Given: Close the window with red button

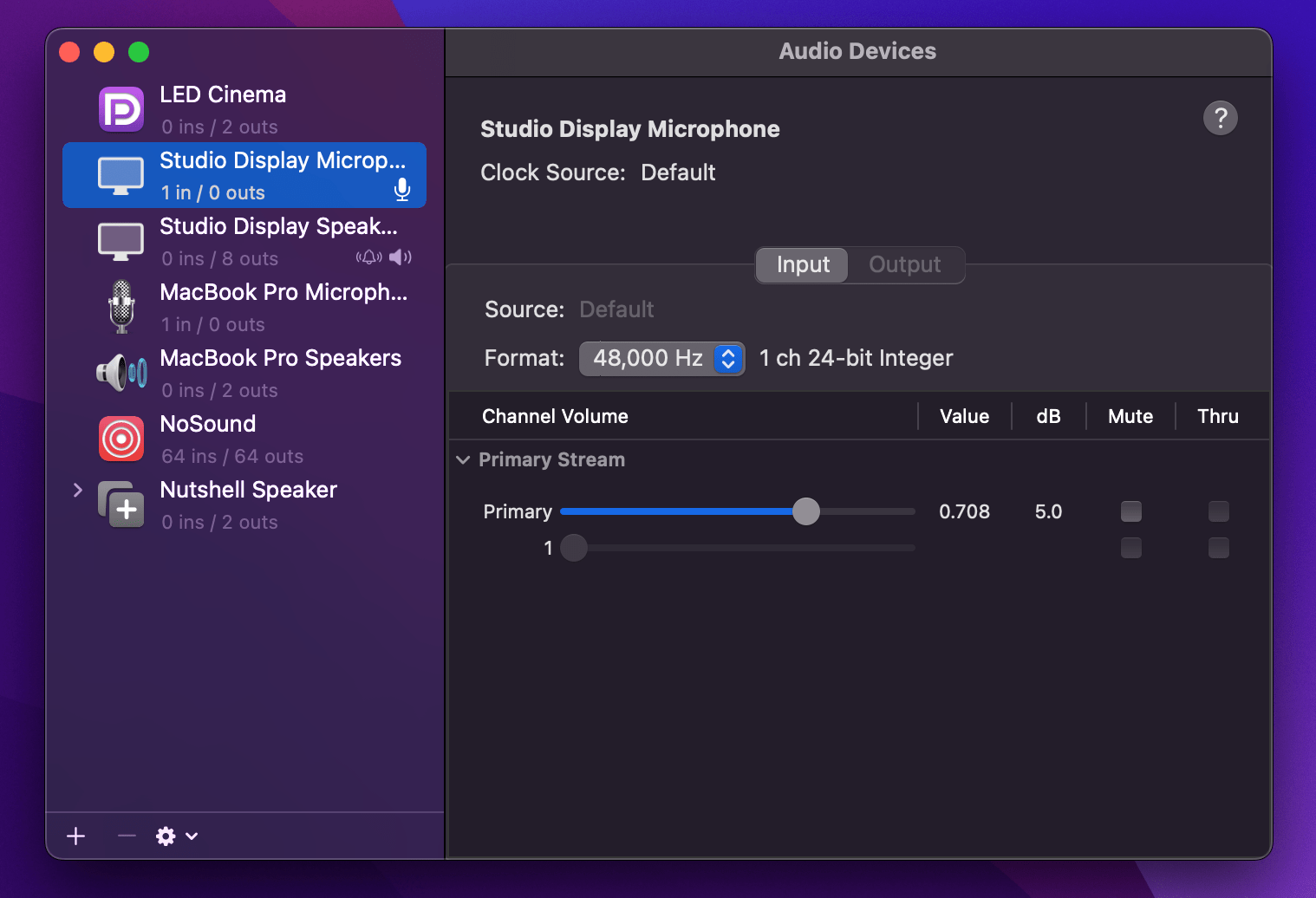Looking at the screenshot, I should pos(69,52).
